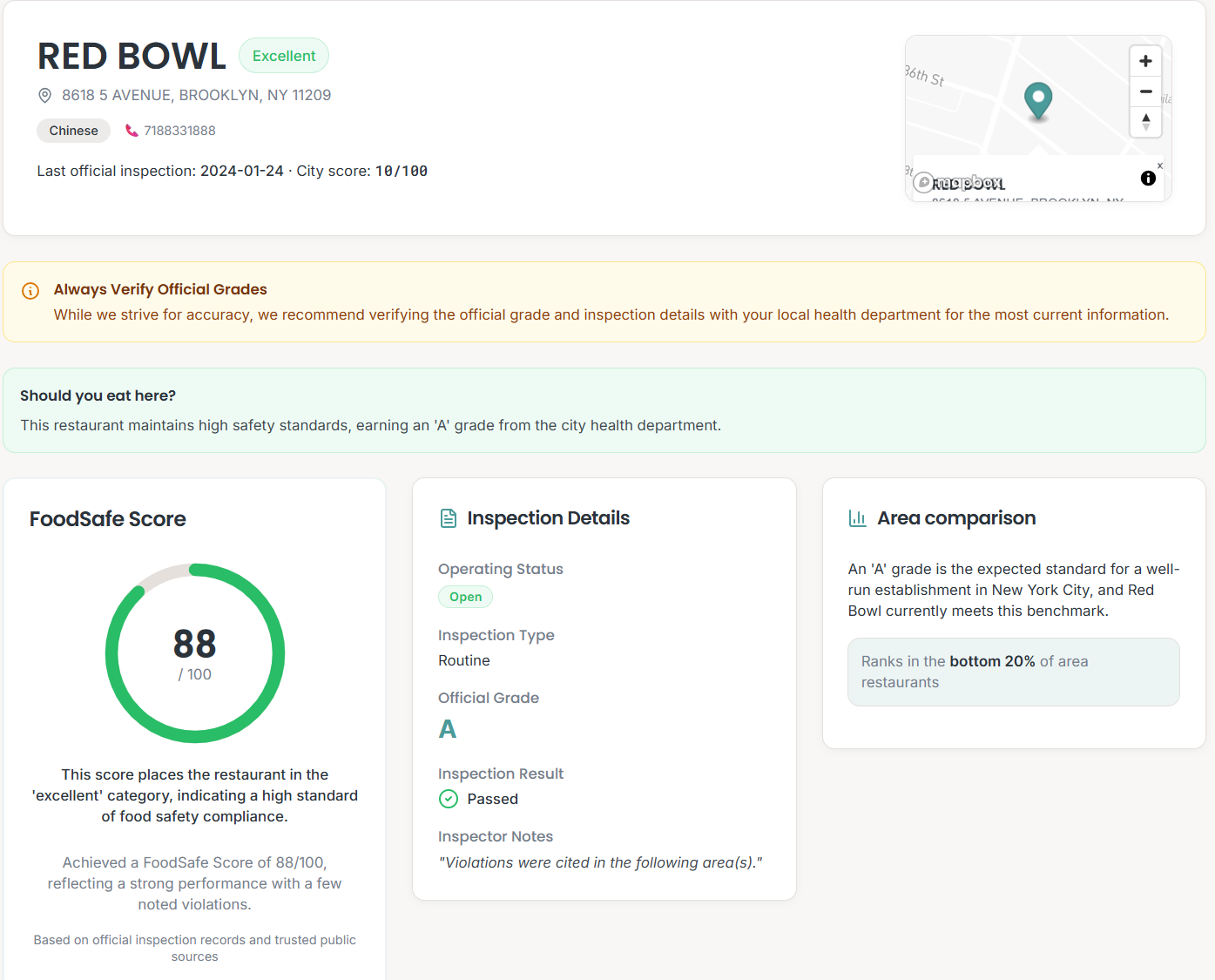Close the map popup with the x
This screenshot has width=1215, height=980.
point(1159,166)
